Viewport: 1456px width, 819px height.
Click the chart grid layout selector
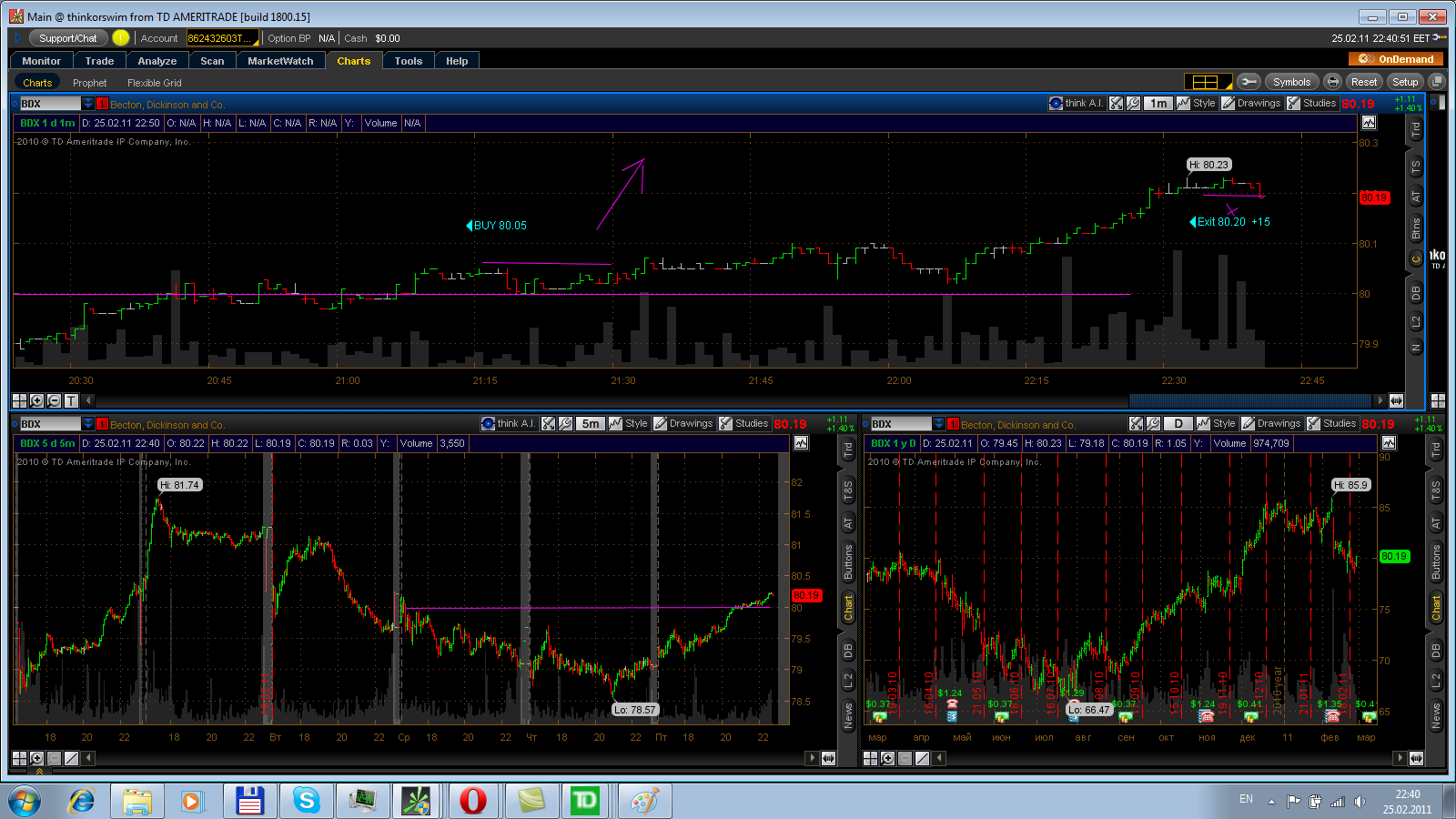pyautogui.click(x=1207, y=82)
